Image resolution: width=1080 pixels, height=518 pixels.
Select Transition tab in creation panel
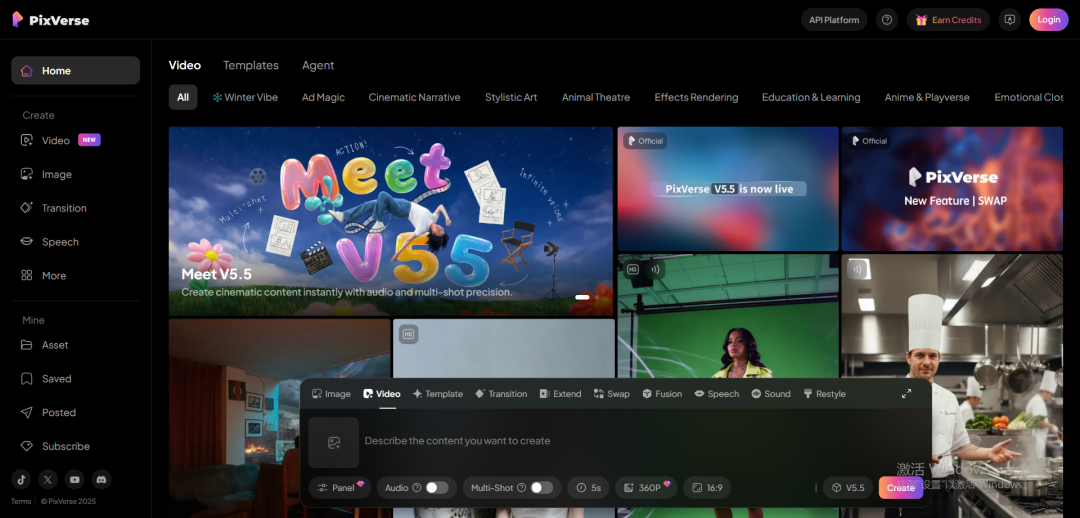pos(501,394)
